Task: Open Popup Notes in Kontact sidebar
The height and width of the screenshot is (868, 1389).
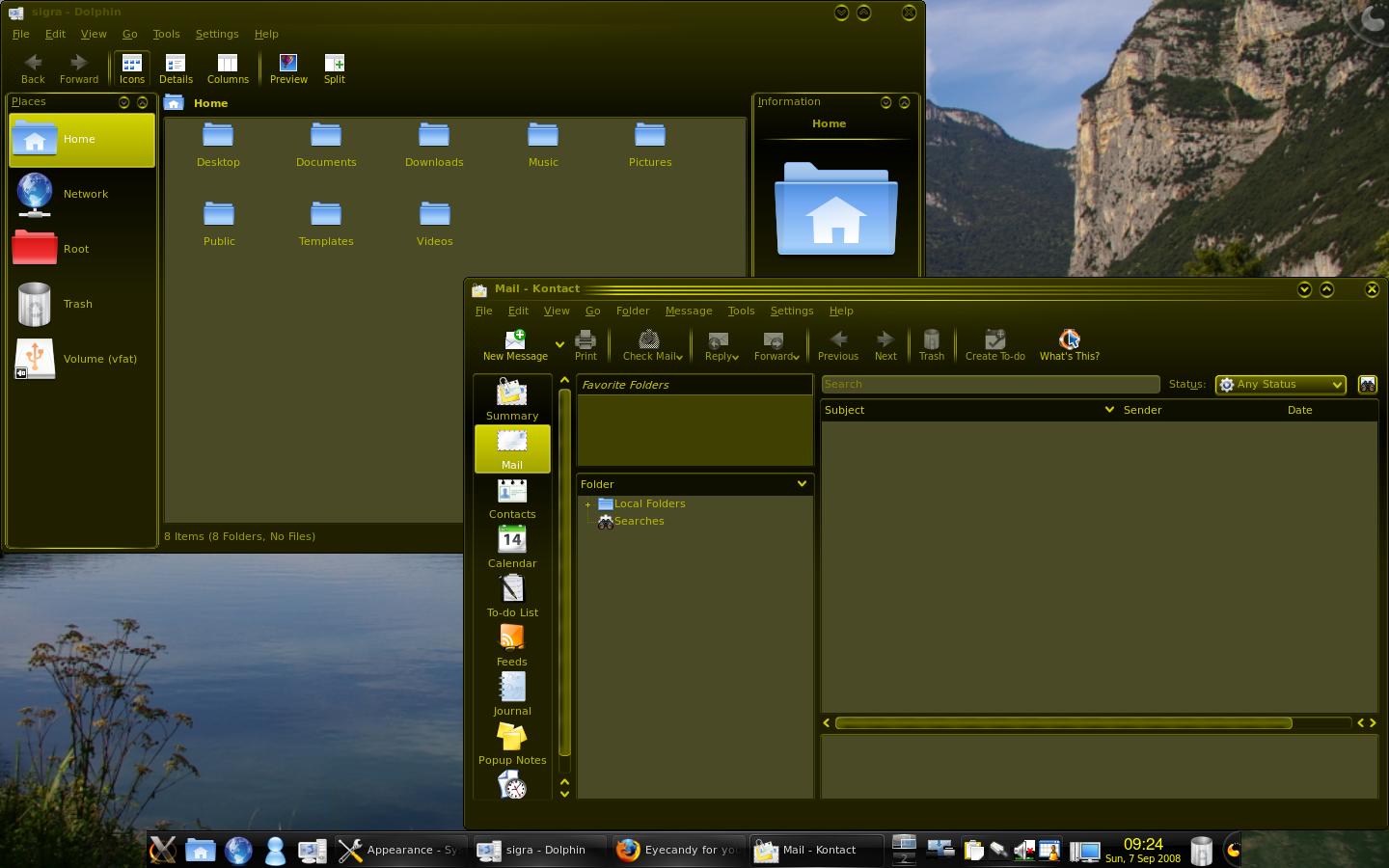Action: [512, 744]
